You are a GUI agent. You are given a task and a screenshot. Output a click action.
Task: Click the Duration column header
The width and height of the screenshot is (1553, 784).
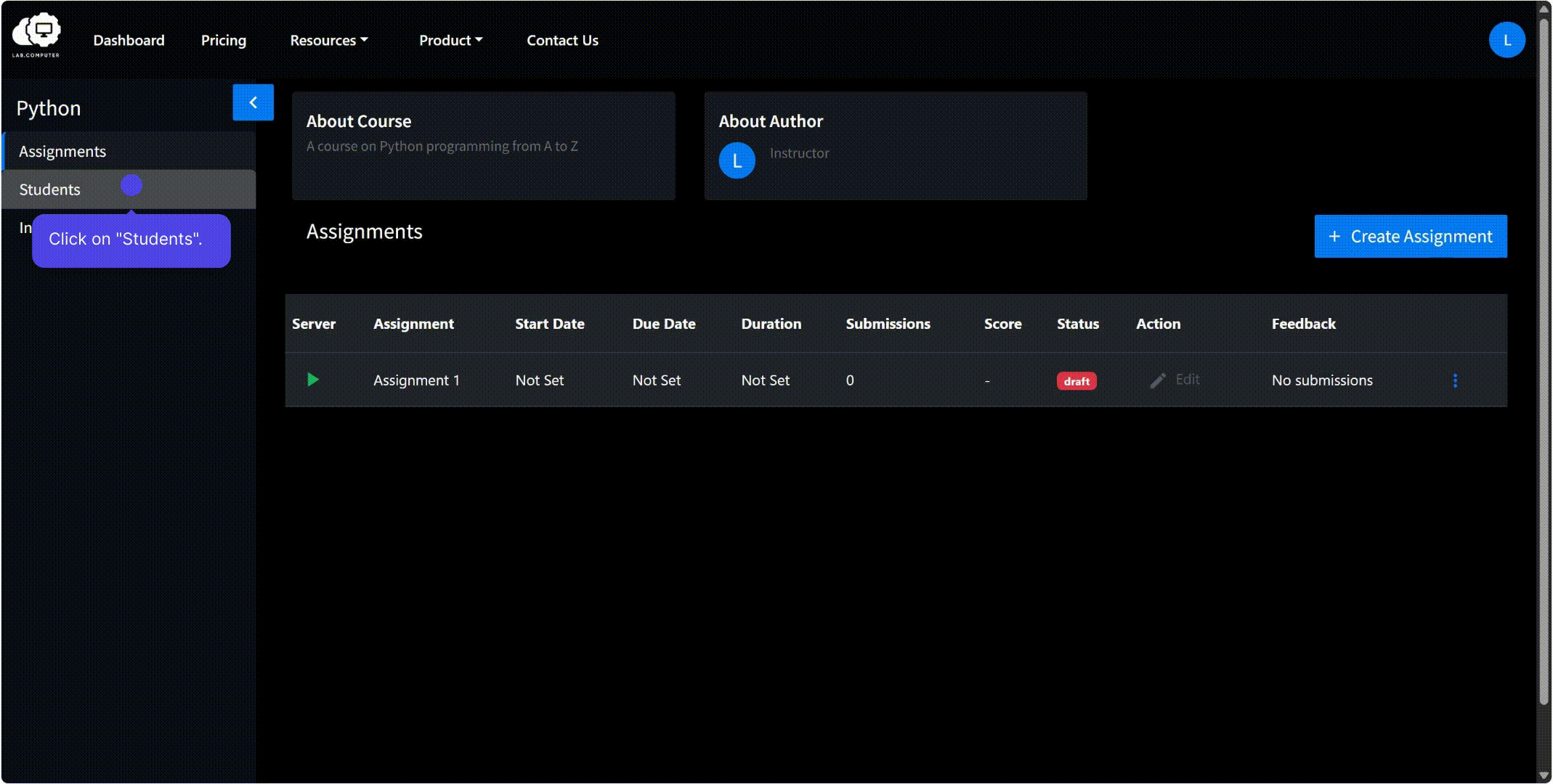click(x=771, y=324)
